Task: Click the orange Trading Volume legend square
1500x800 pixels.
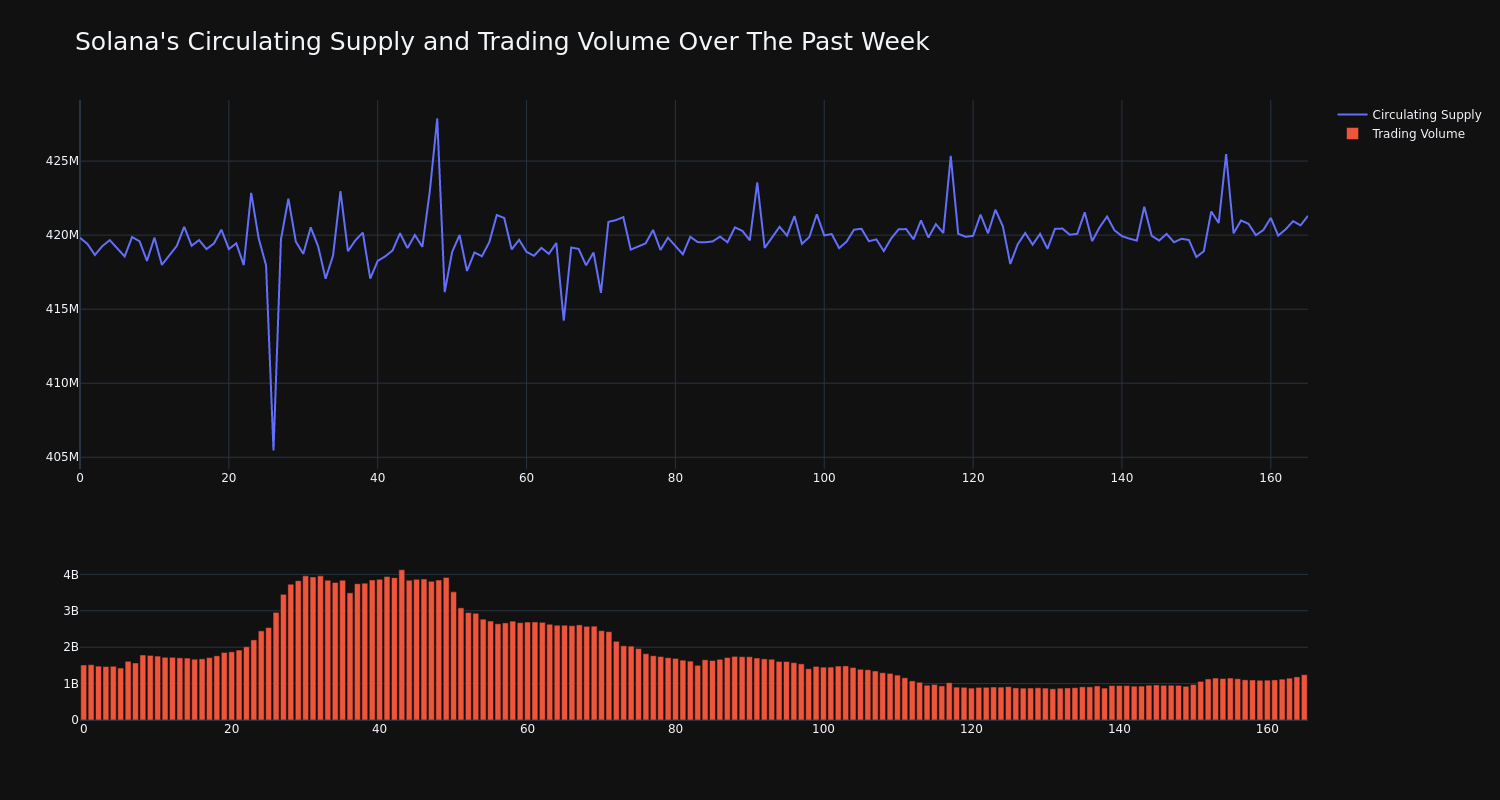Action: [1352, 134]
